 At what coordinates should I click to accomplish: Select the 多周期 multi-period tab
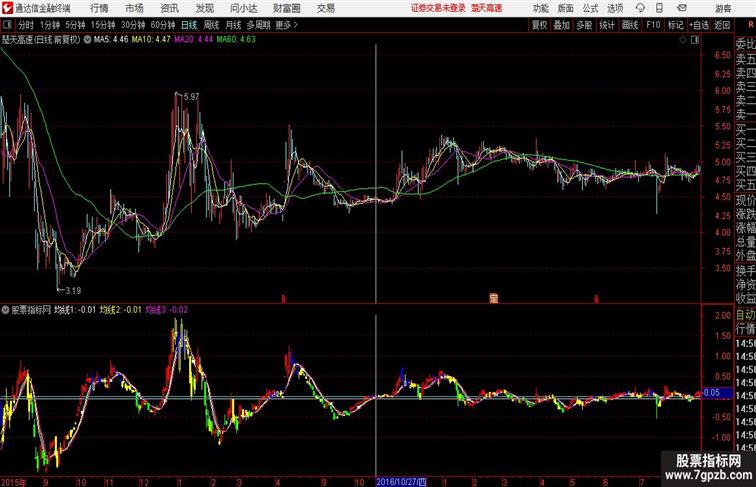(x=258, y=25)
